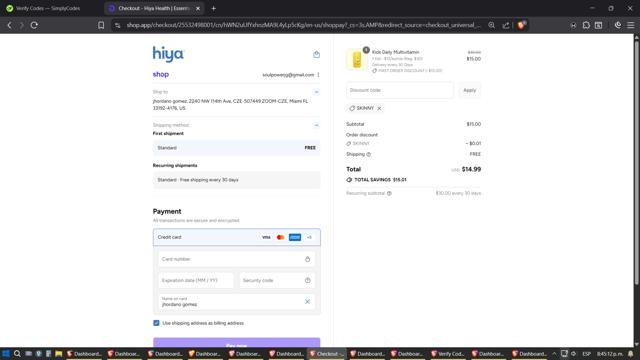
Task: Share this page from address bar
Action: 506,25
